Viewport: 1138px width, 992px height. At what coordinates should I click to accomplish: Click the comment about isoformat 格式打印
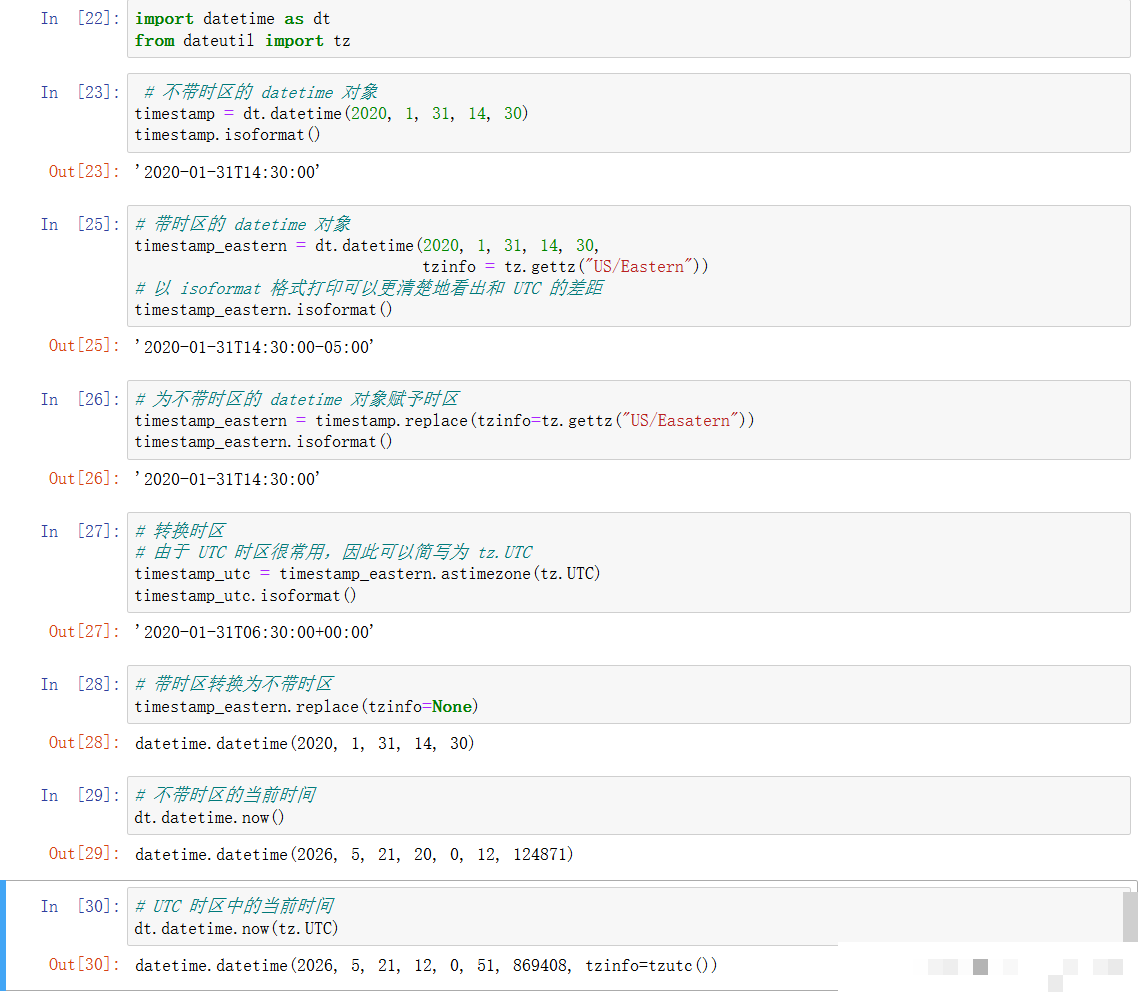coord(369,288)
